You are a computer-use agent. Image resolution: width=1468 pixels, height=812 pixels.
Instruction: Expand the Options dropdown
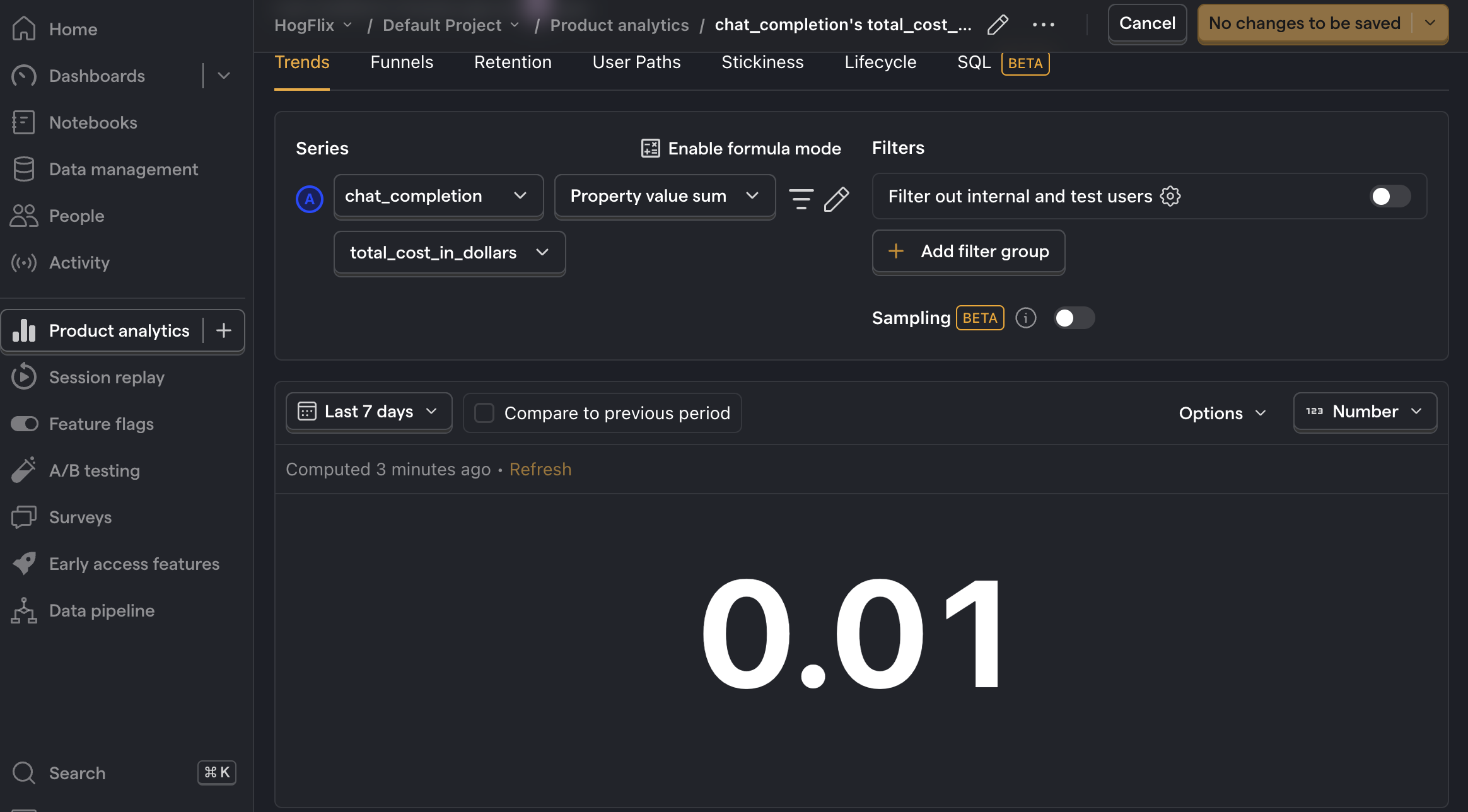[1223, 413]
